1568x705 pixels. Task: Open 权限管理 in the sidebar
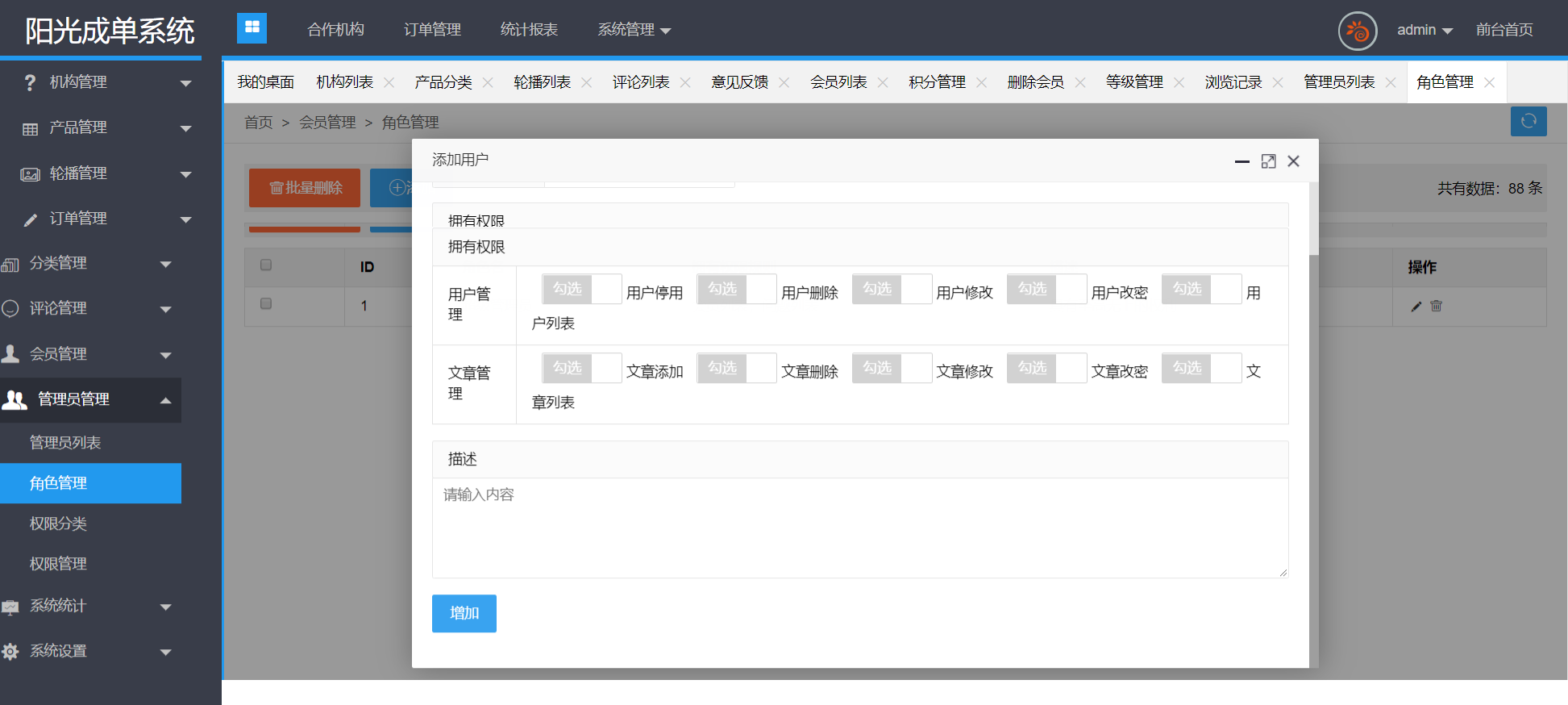click(x=58, y=564)
